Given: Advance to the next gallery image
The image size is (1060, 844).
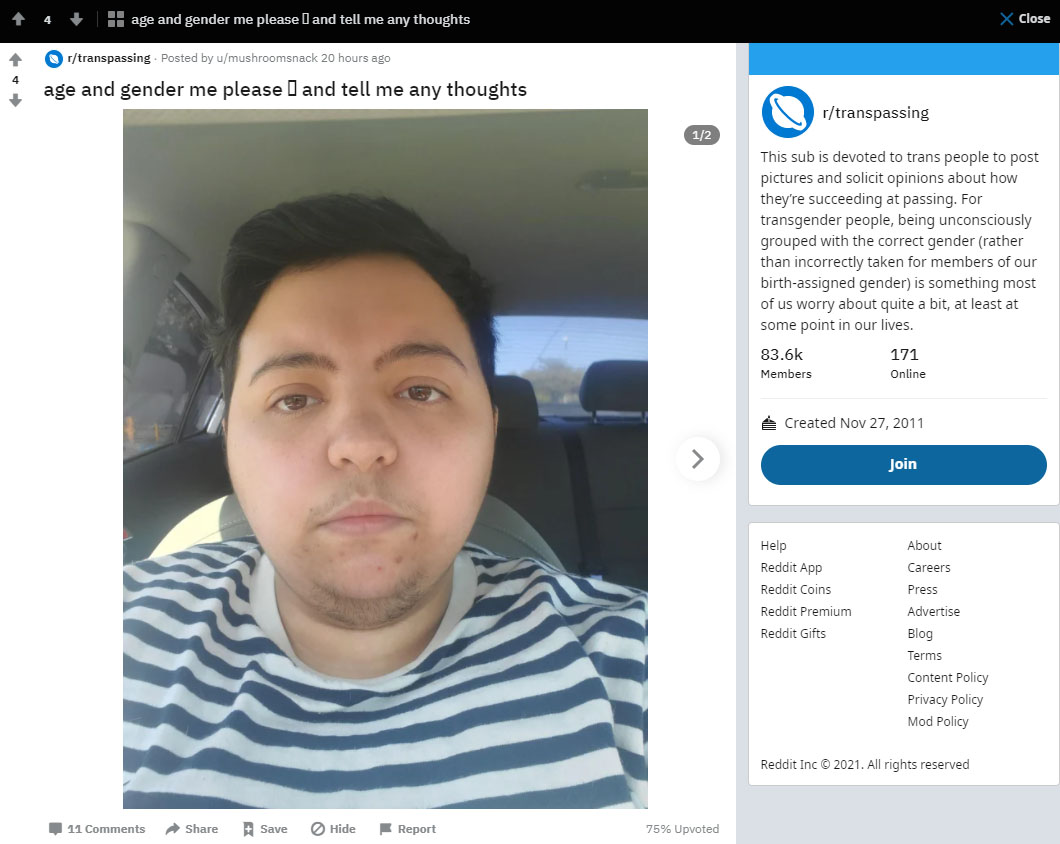Looking at the screenshot, I should tap(698, 459).
